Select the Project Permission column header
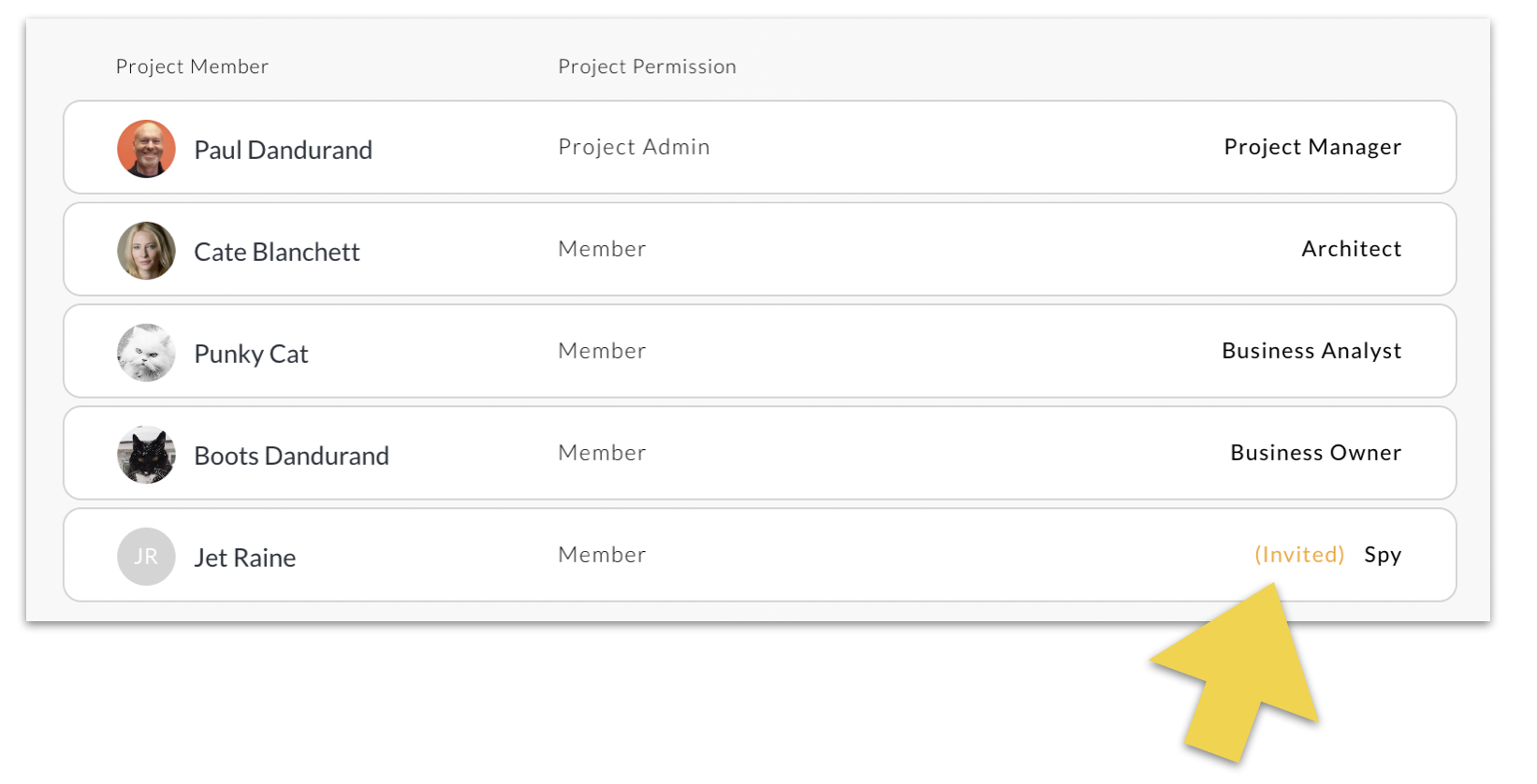The height and width of the screenshot is (784, 1537). 647,65
